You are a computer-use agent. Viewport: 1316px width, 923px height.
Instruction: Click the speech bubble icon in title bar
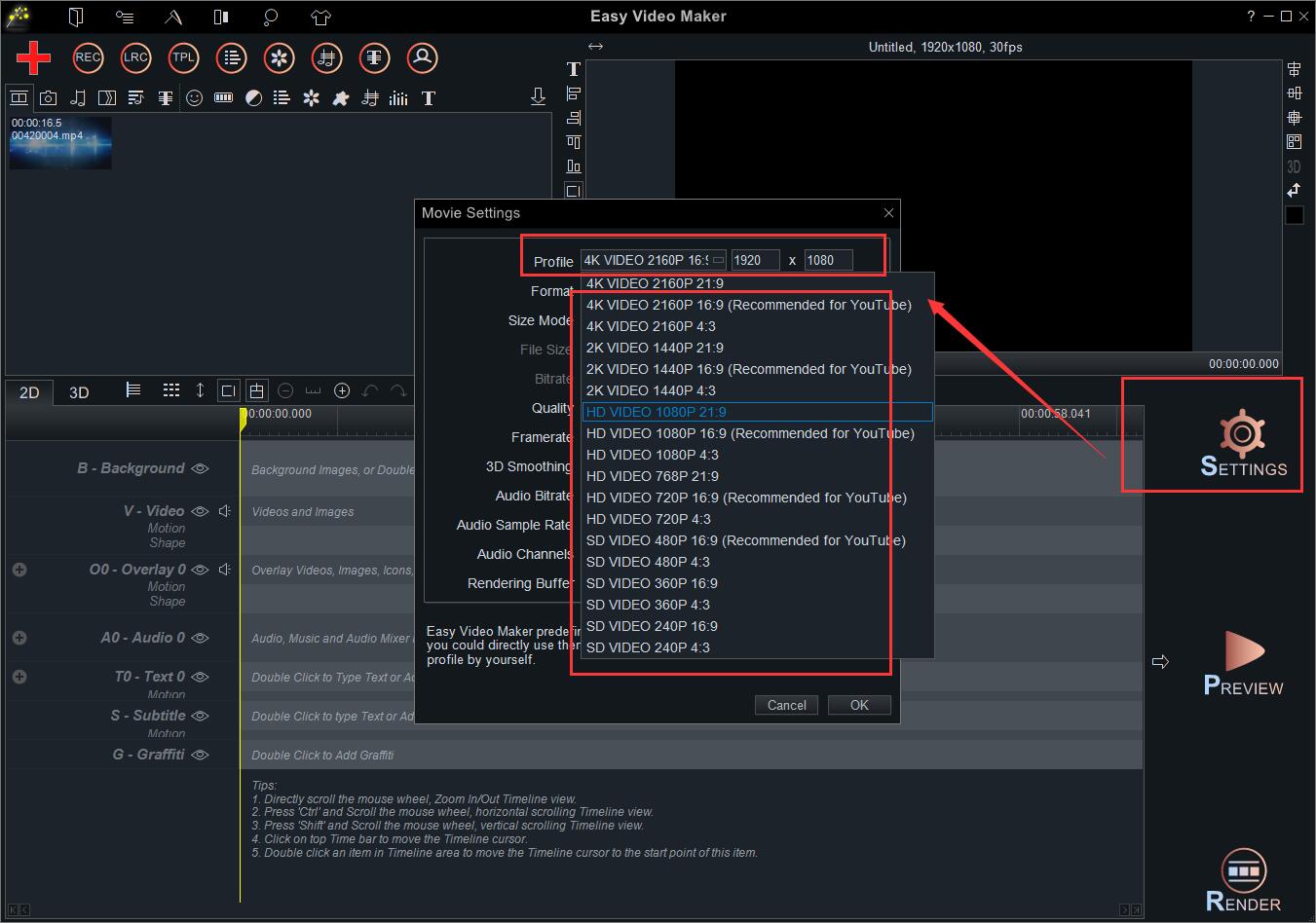pyautogui.click(x=271, y=17)
